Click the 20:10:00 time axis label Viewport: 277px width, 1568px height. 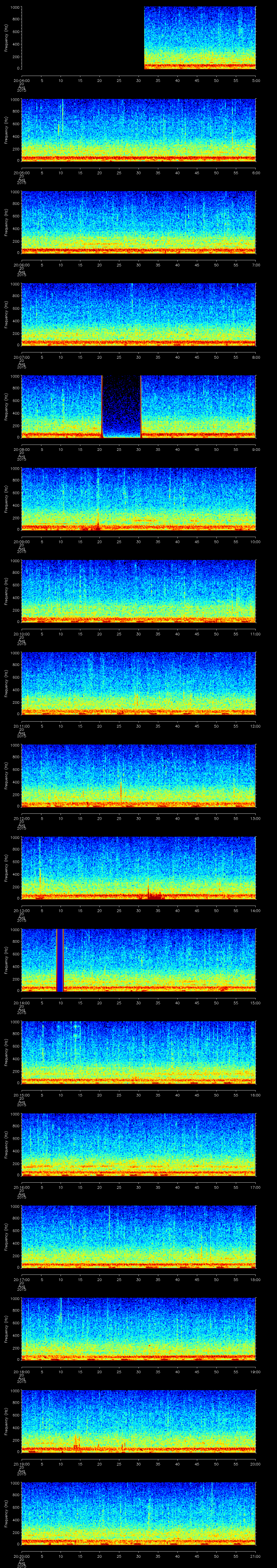[21, 634]
